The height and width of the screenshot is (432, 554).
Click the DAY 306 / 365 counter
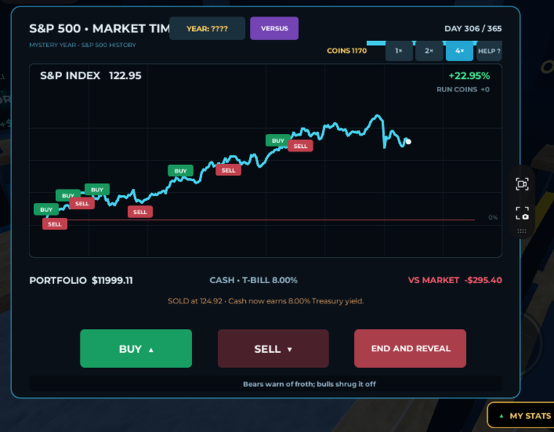[x=473, y=29]
